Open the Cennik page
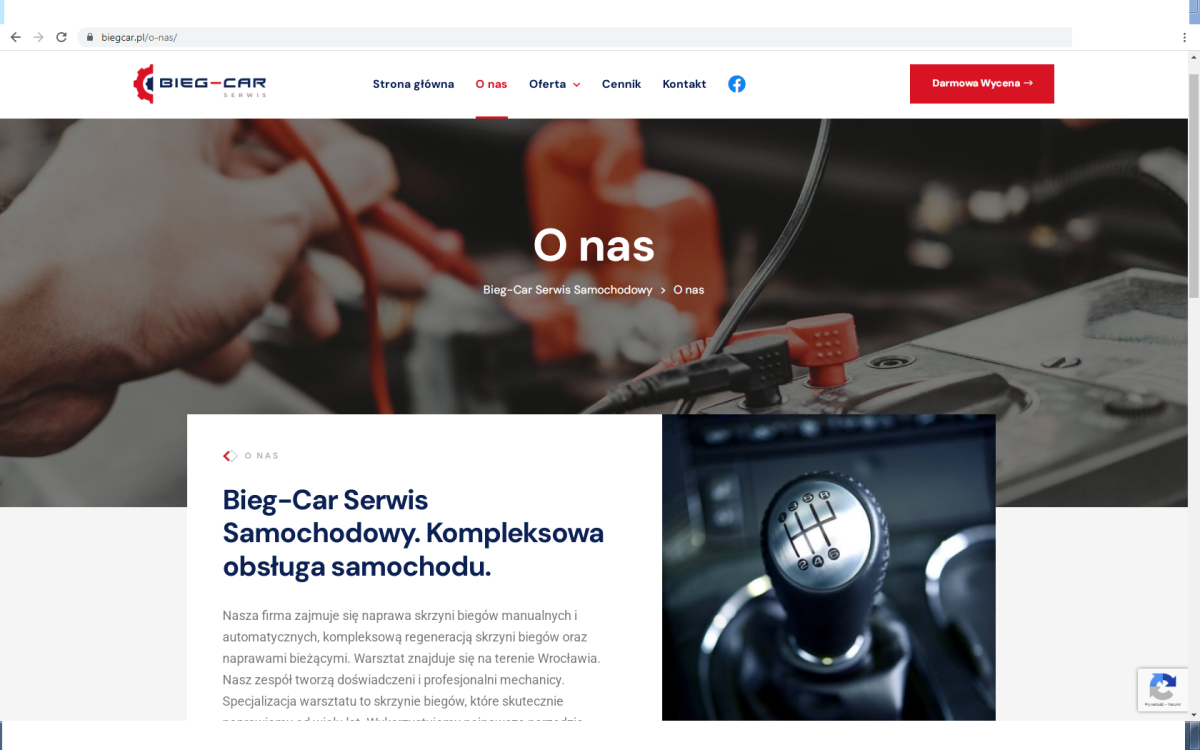The height and width of the screenshot is (750, 1200). (x=621, y=84)
